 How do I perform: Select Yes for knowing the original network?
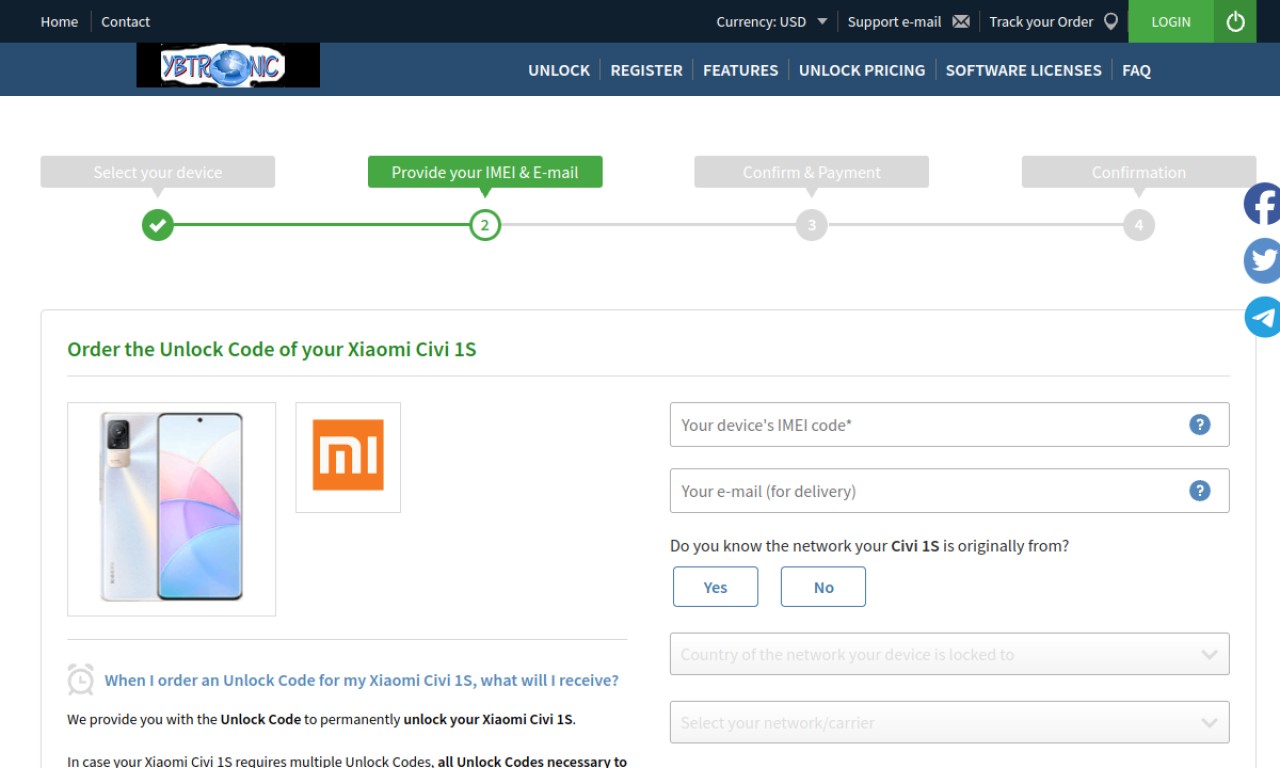[x=715, y=587]
